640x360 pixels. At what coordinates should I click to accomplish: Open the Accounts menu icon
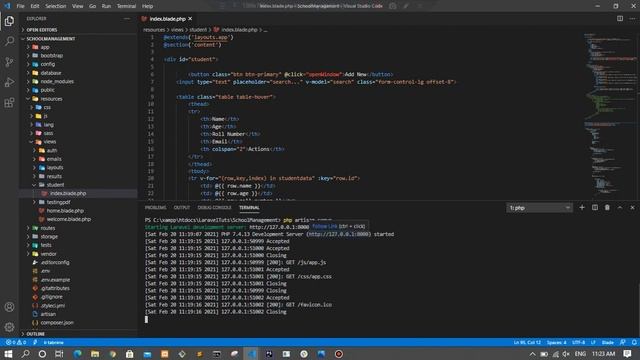9,307
